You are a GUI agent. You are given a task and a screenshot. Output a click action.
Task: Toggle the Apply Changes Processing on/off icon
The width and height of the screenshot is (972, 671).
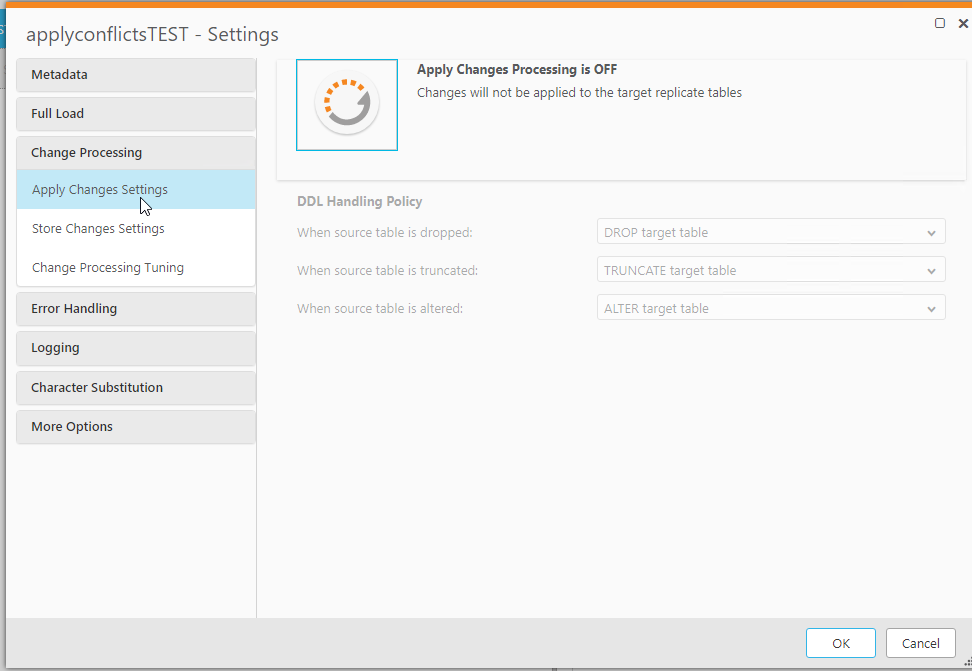click(347, 105)
